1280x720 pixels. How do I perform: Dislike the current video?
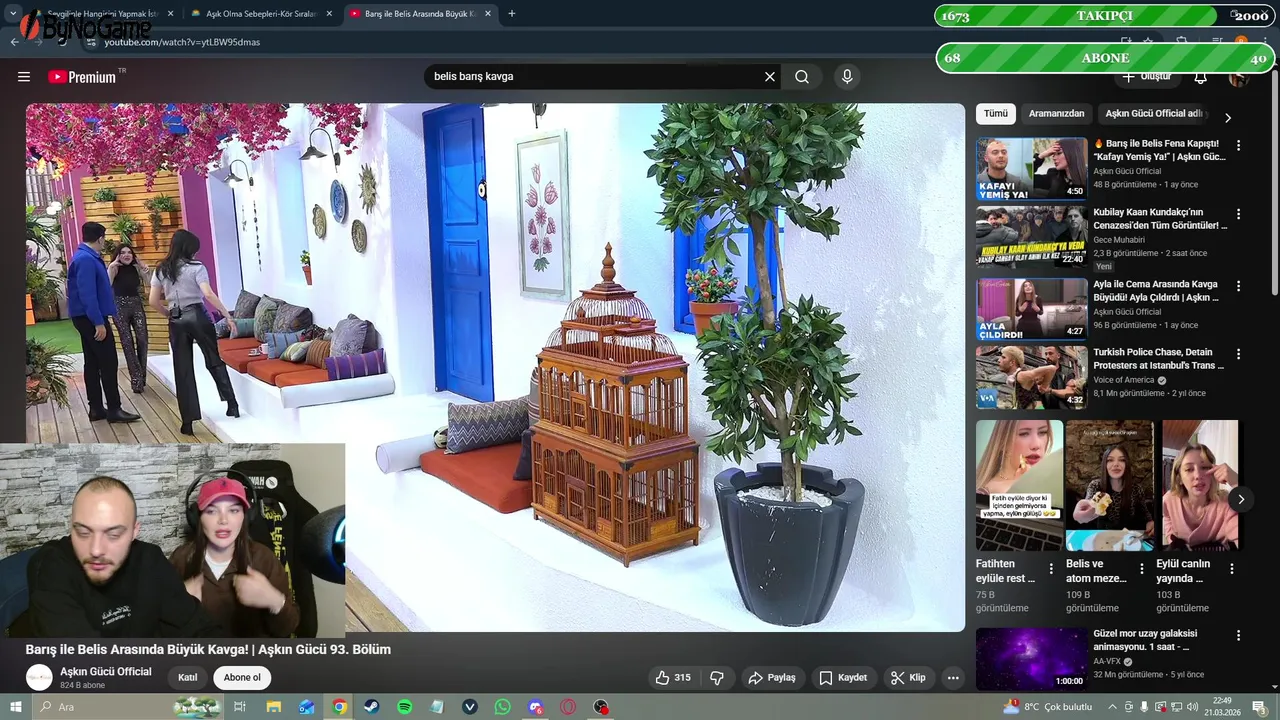click(x=717, y=678)
